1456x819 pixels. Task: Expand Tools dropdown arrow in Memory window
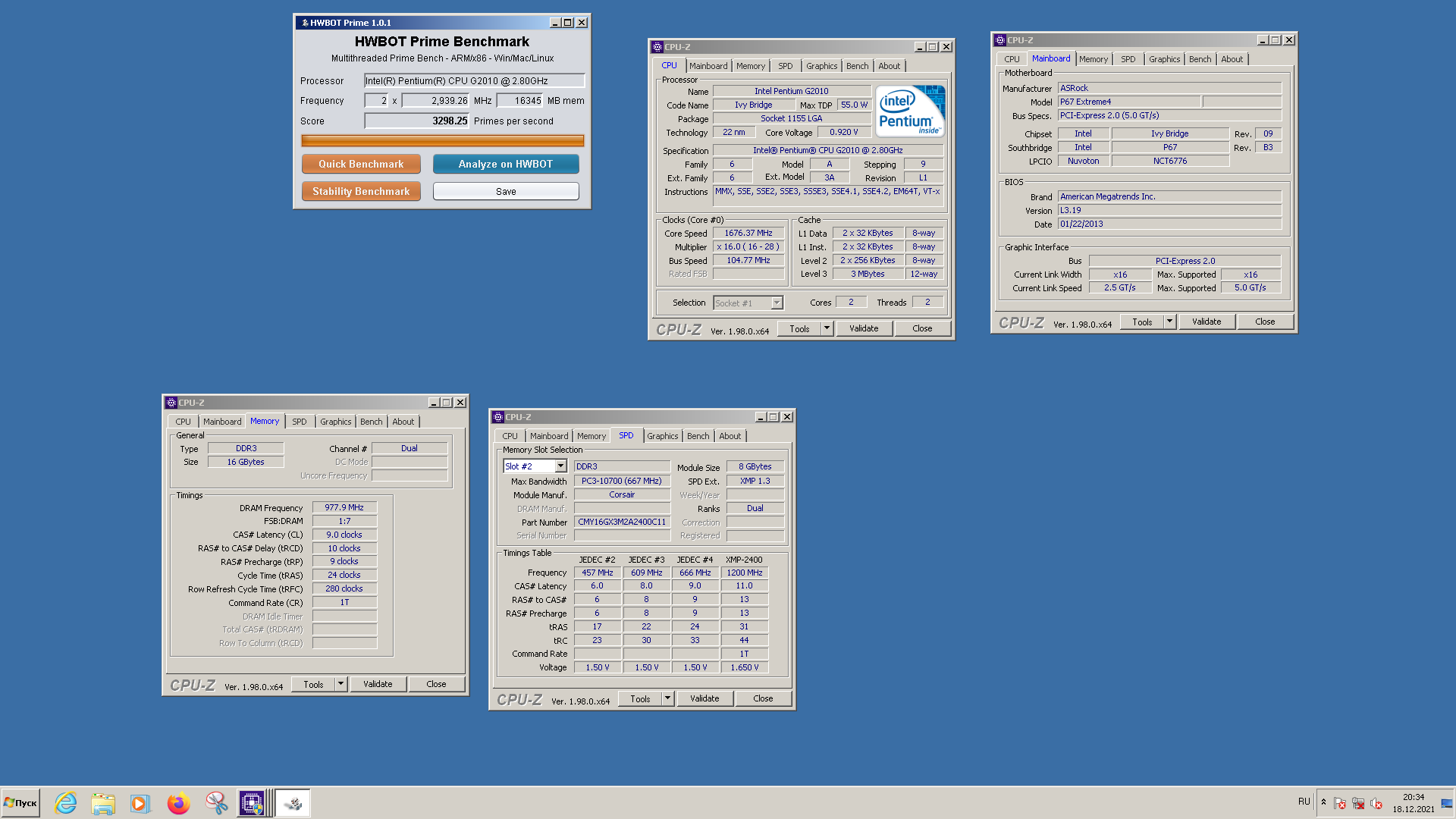[x=341, y=684]
